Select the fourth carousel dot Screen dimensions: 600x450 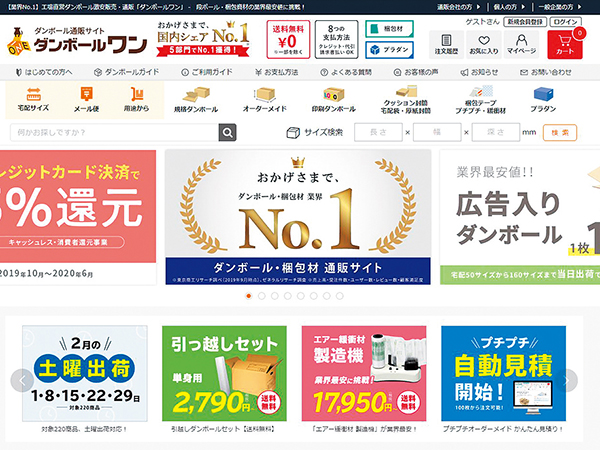[288, 296]
